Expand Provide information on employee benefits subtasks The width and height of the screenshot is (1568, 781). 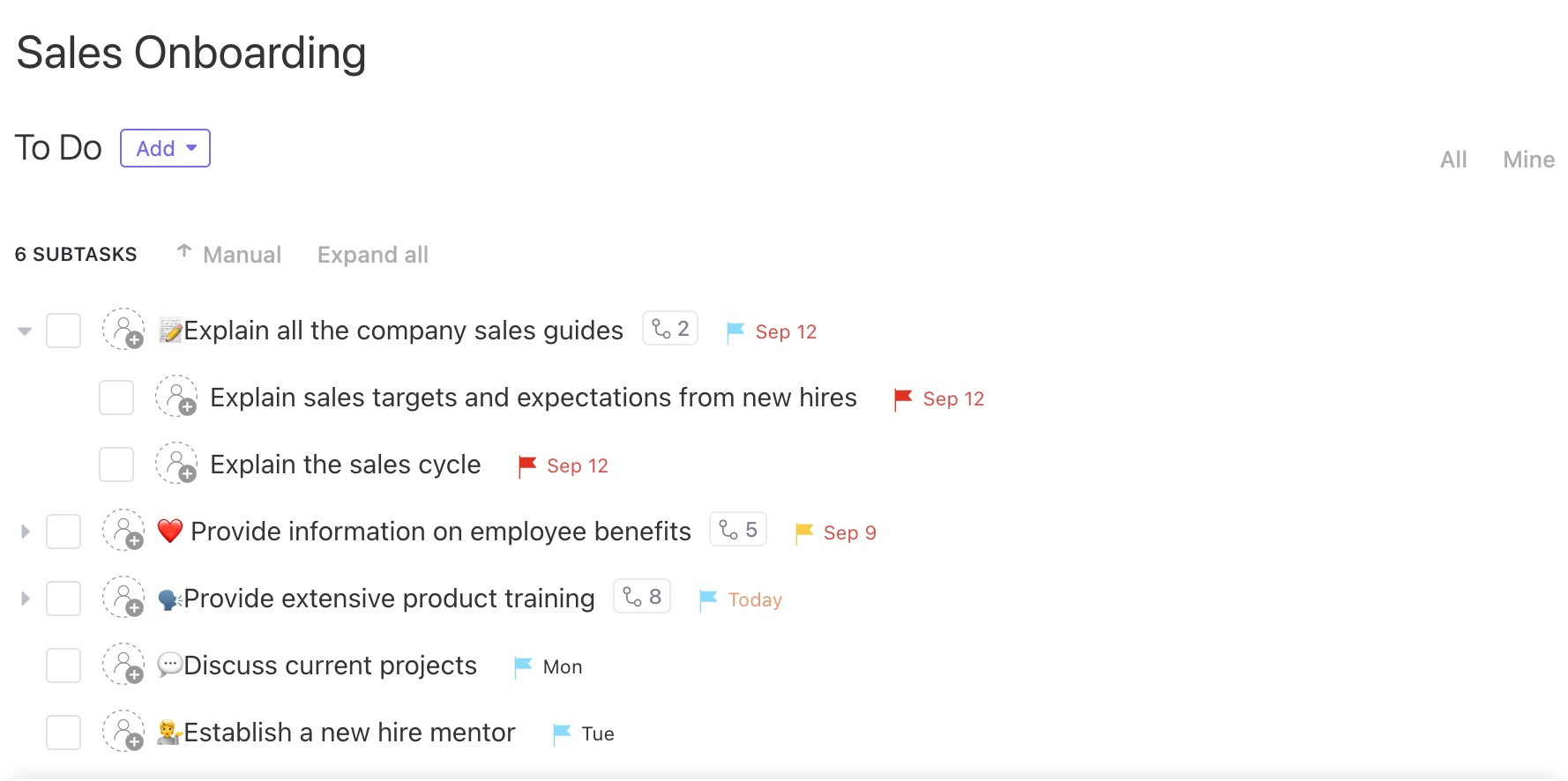25,532
